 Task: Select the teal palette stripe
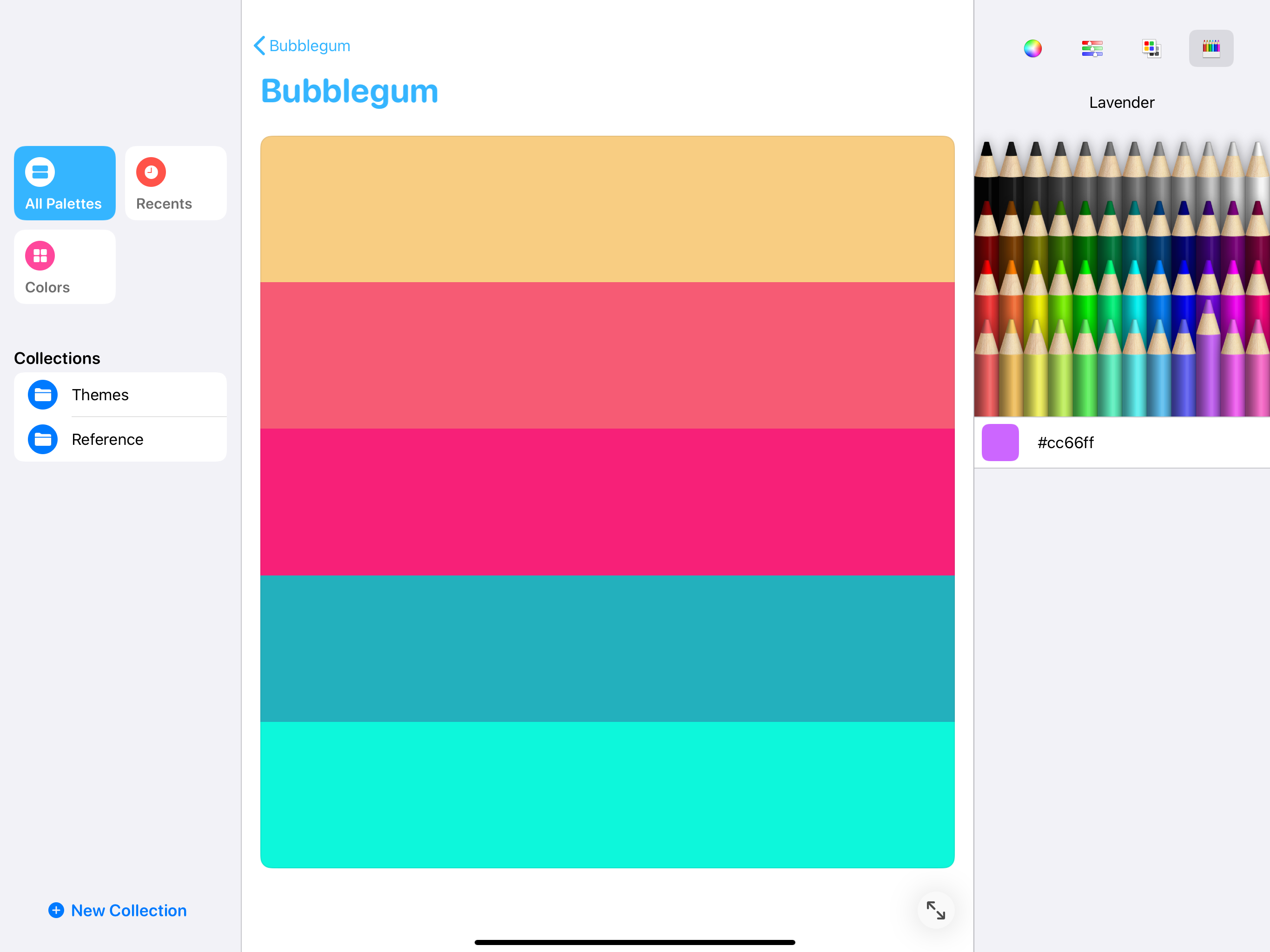pyautogui.click(x=607, y=648)
